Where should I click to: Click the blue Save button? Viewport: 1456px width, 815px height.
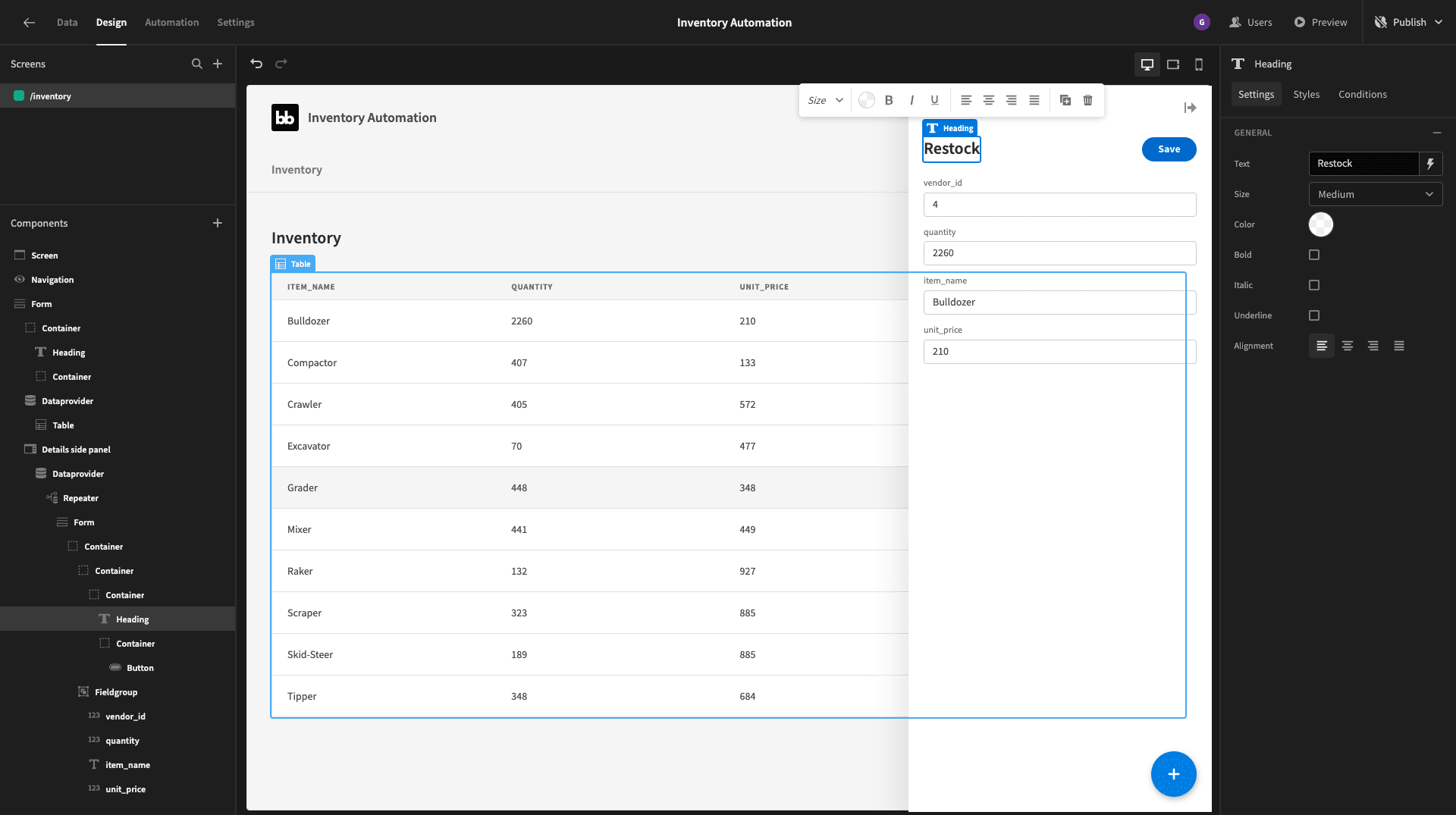[1169, 149]
